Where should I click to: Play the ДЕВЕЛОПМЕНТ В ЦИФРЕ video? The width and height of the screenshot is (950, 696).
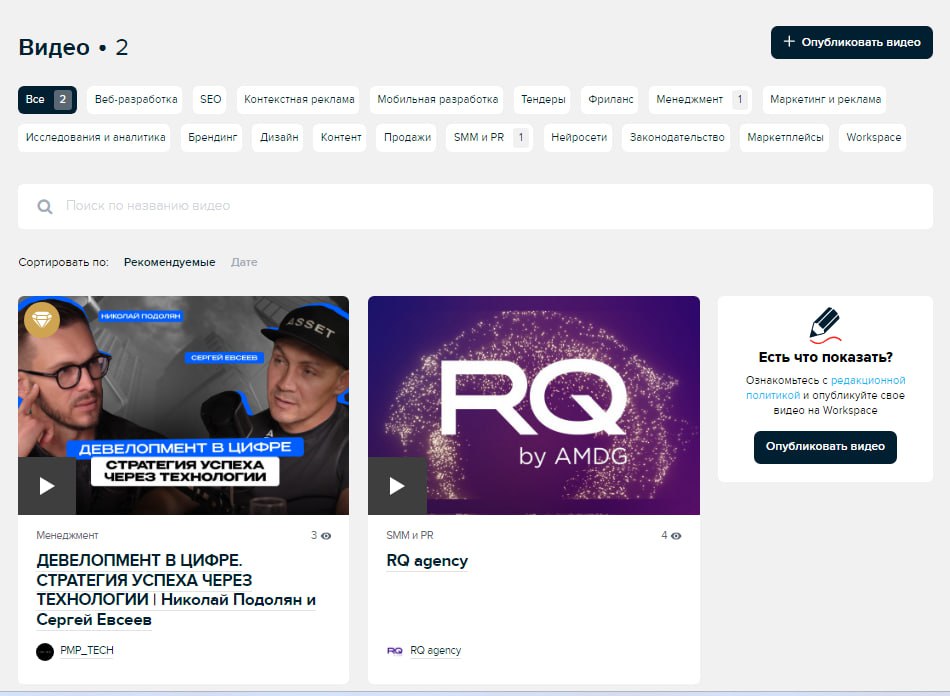click(x=47, y=486)
